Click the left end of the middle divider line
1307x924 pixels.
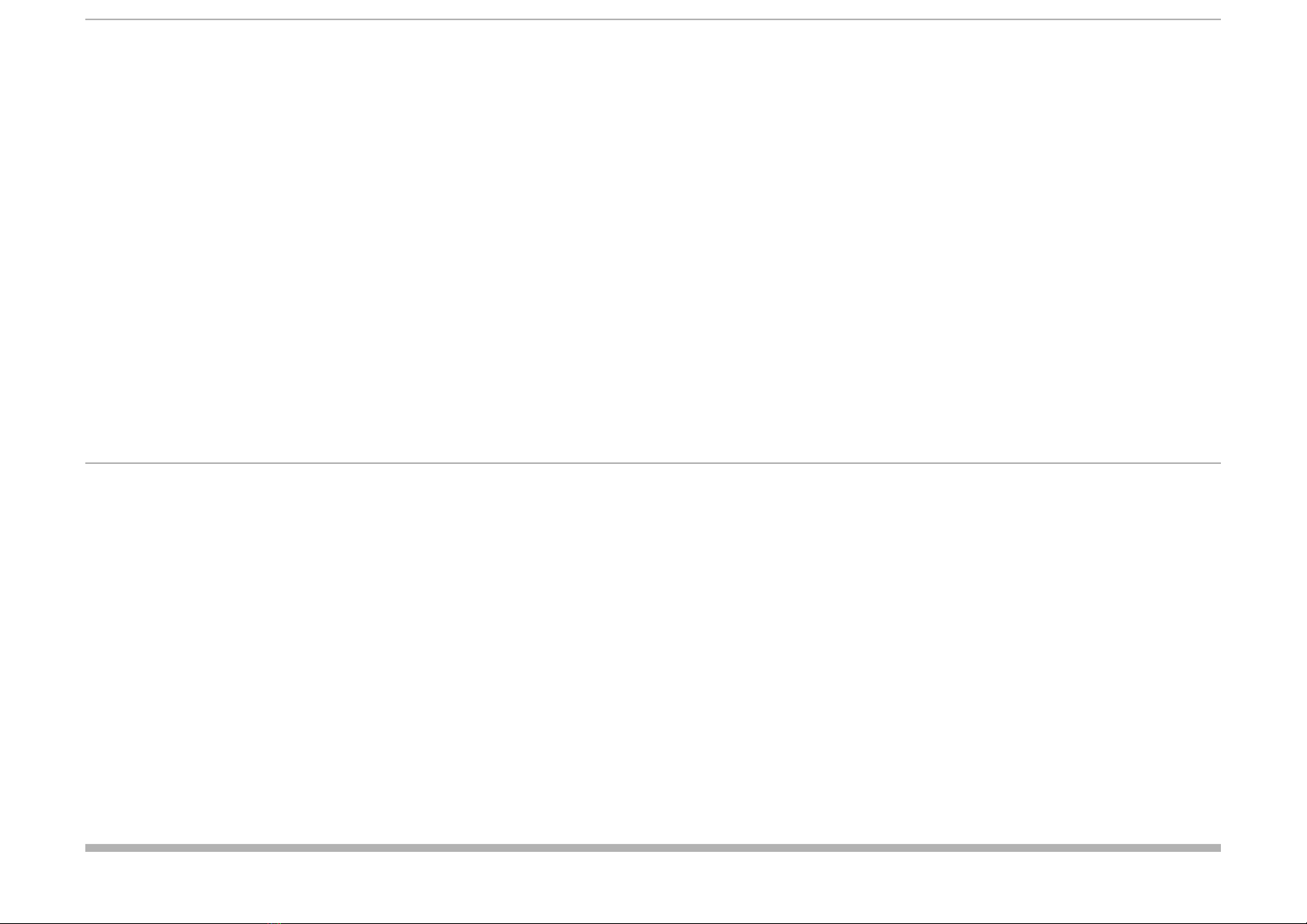coord(87,463)
